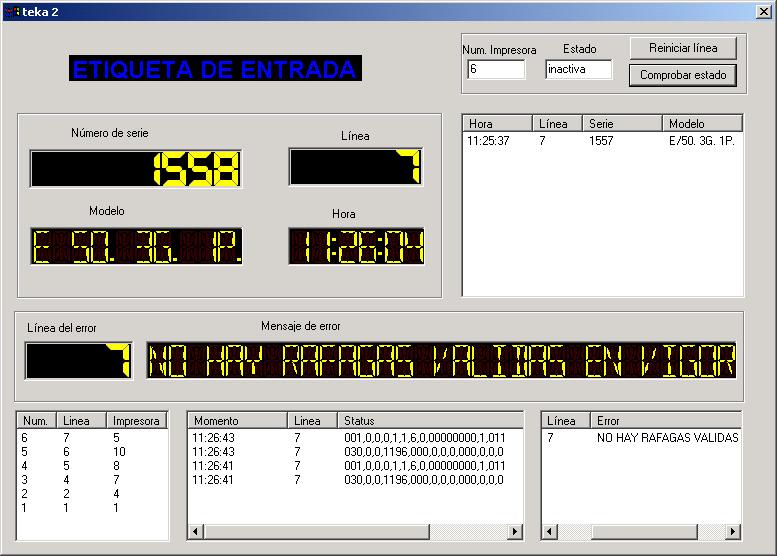Select the last 11:26:41 row with 030 status

point(355,480)
